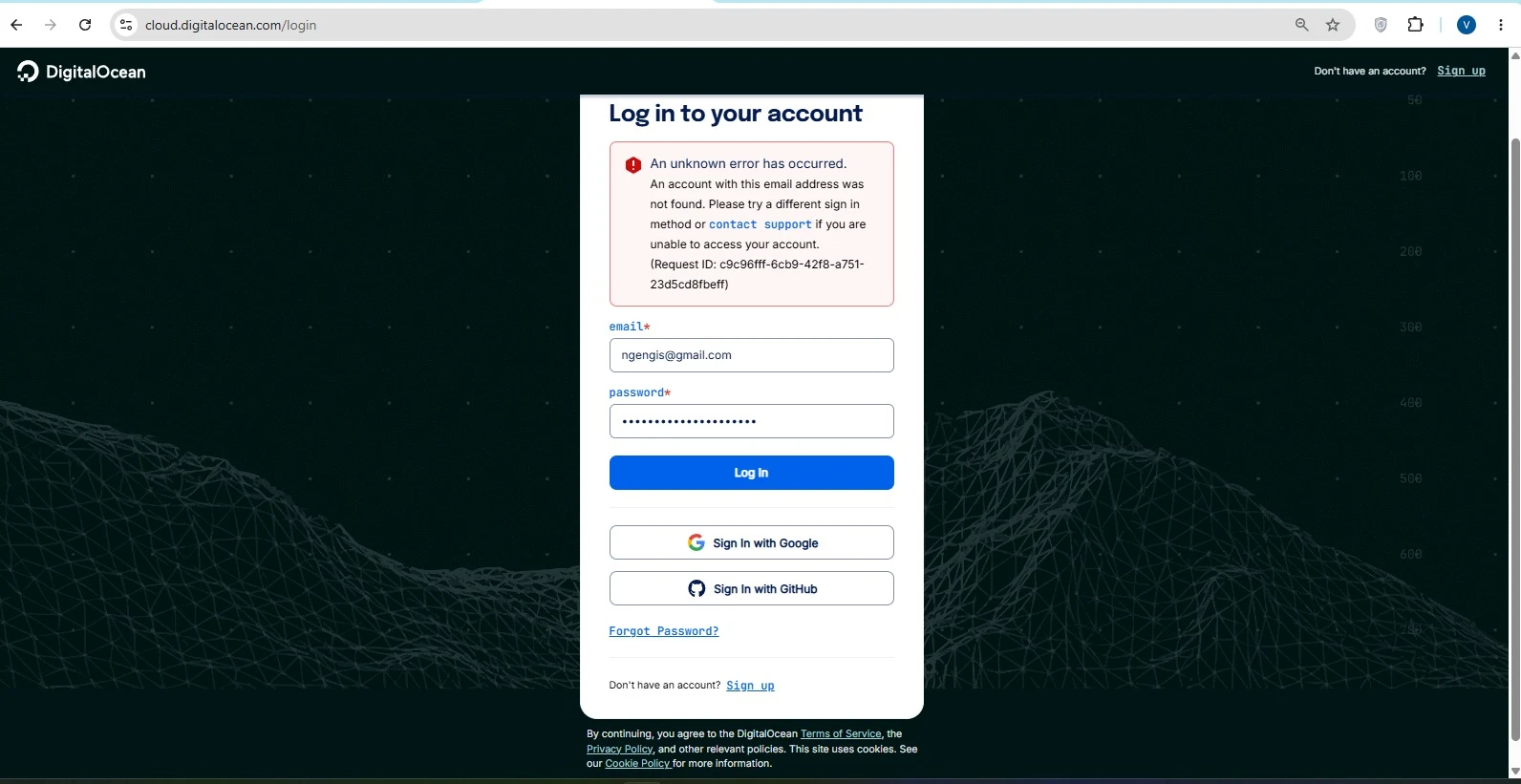Reload the DigitalOcean login page
This screenshot has width=1521, height=784.
[85, 25]
